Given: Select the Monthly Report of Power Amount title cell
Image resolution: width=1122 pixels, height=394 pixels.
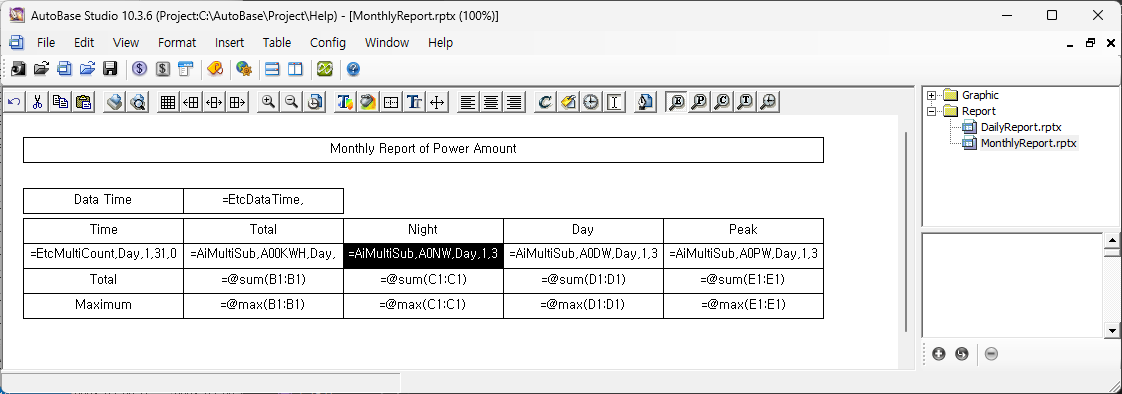Looking at the screenshot, I should pos(423,149).
